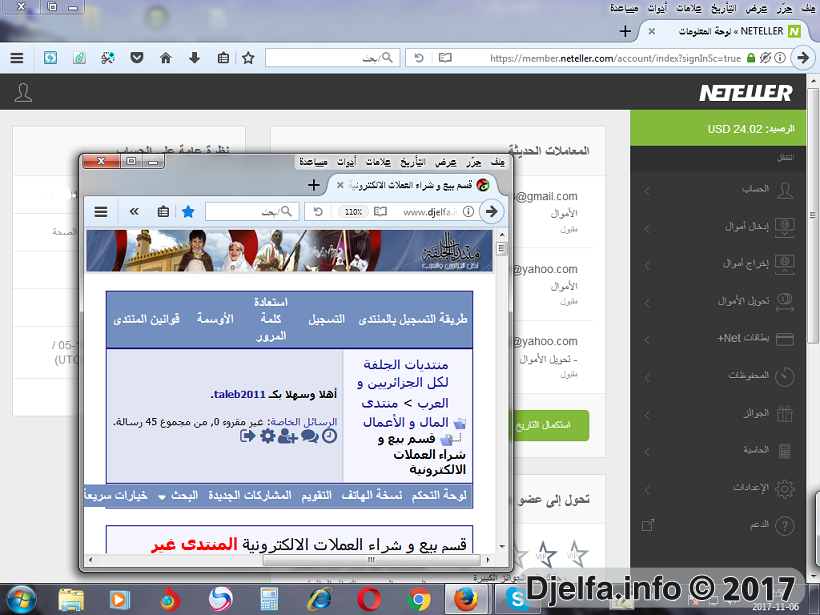Expand the المحفوظات sidebar arrow
The height and width of the screenshot is (615, 820).
[x=647, y=378]
